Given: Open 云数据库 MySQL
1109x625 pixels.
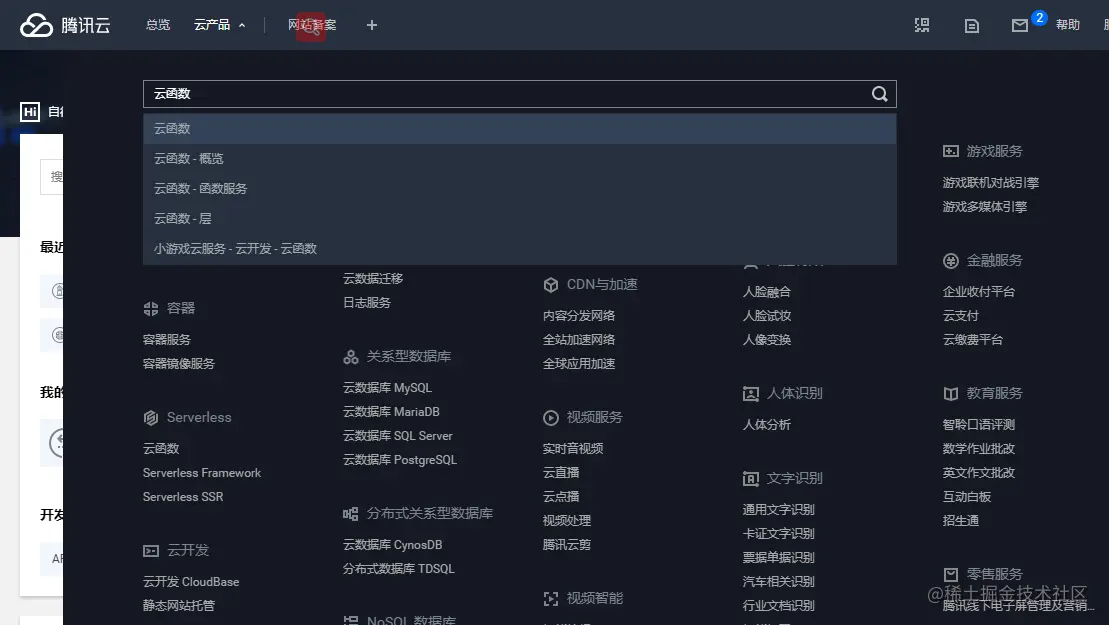Looking at the screenshot, I should [387, 387].
